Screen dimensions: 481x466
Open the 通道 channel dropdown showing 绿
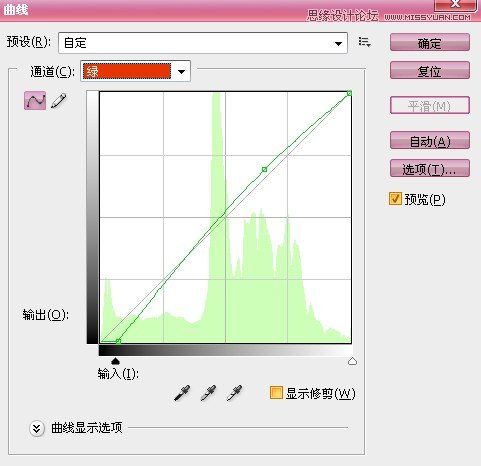coord(135,71)
